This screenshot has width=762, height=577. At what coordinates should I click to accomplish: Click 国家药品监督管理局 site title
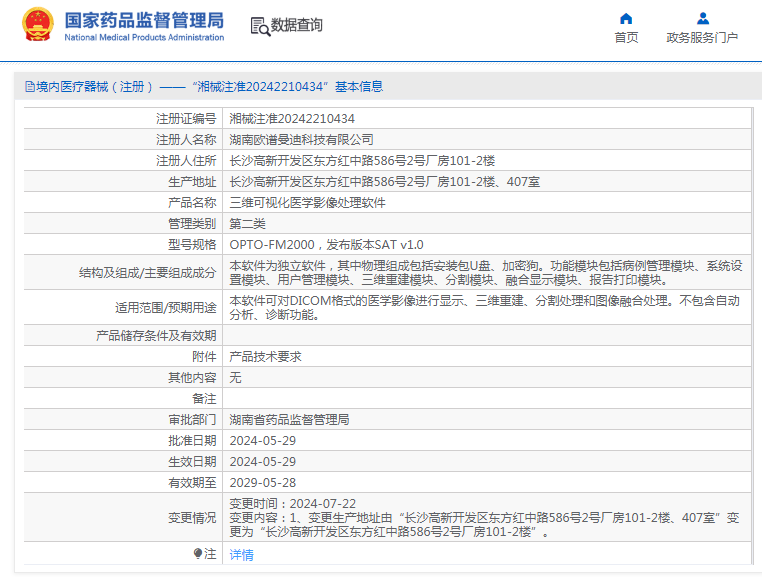(x=144, y=20)
